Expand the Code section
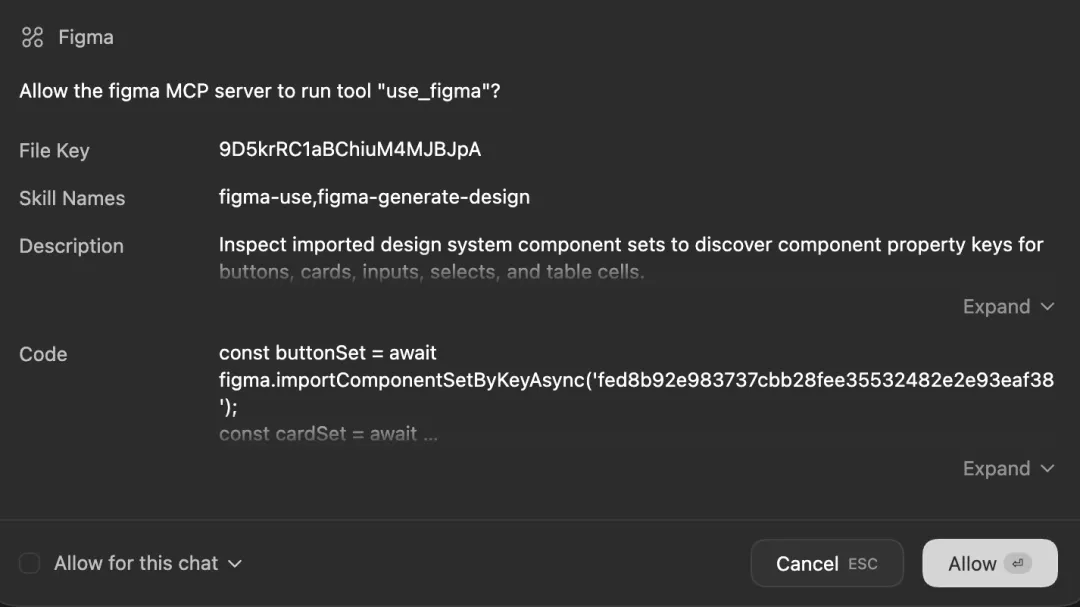This screenshot has width=1080, height=607. pos(1008,469)
